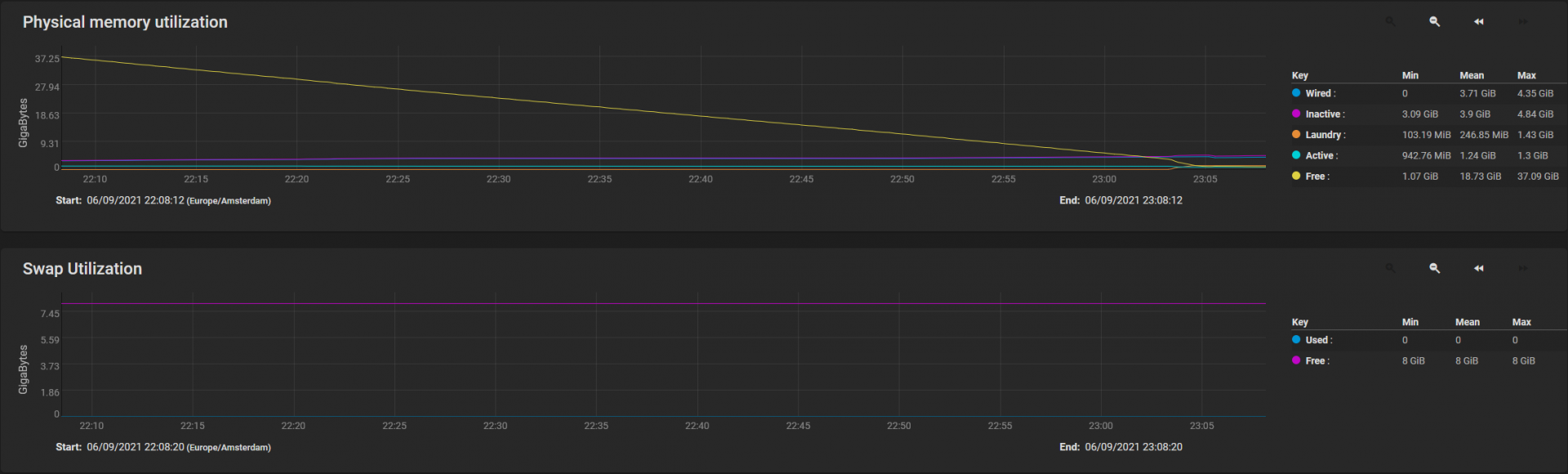Screen dimensions: 1568x474
Task: Click the 23:00 mark on memory chart axis
Action: coord(1104,179)
